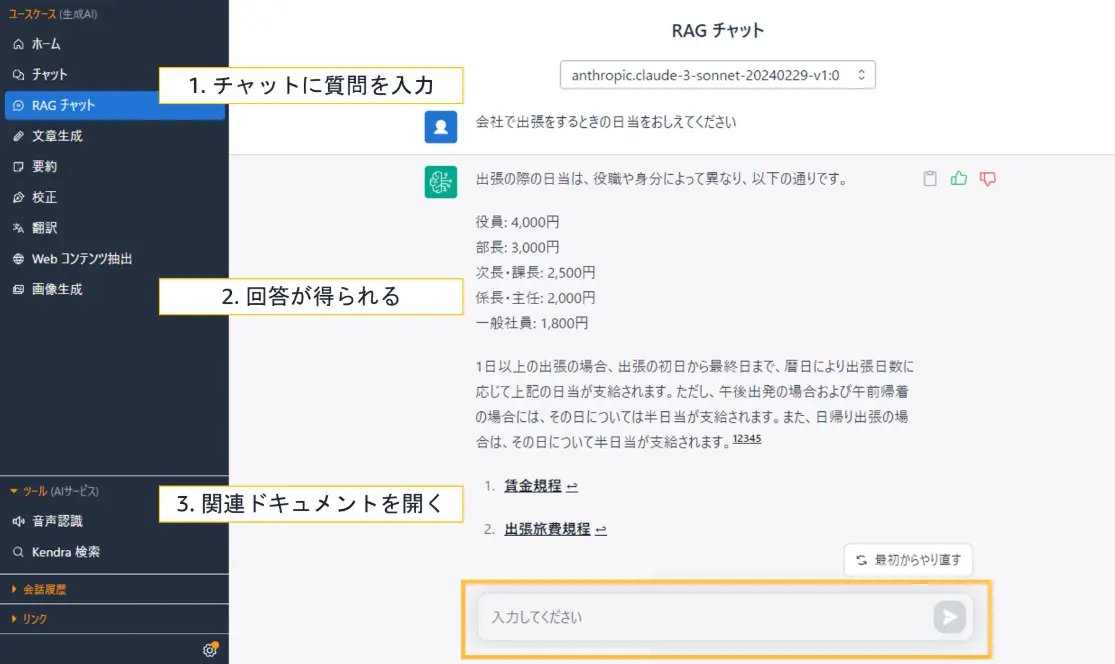This screenshot has height=664, width=1115.
Task: Click the 最初からやり直す restart button
Action: [x=908, y=560]
